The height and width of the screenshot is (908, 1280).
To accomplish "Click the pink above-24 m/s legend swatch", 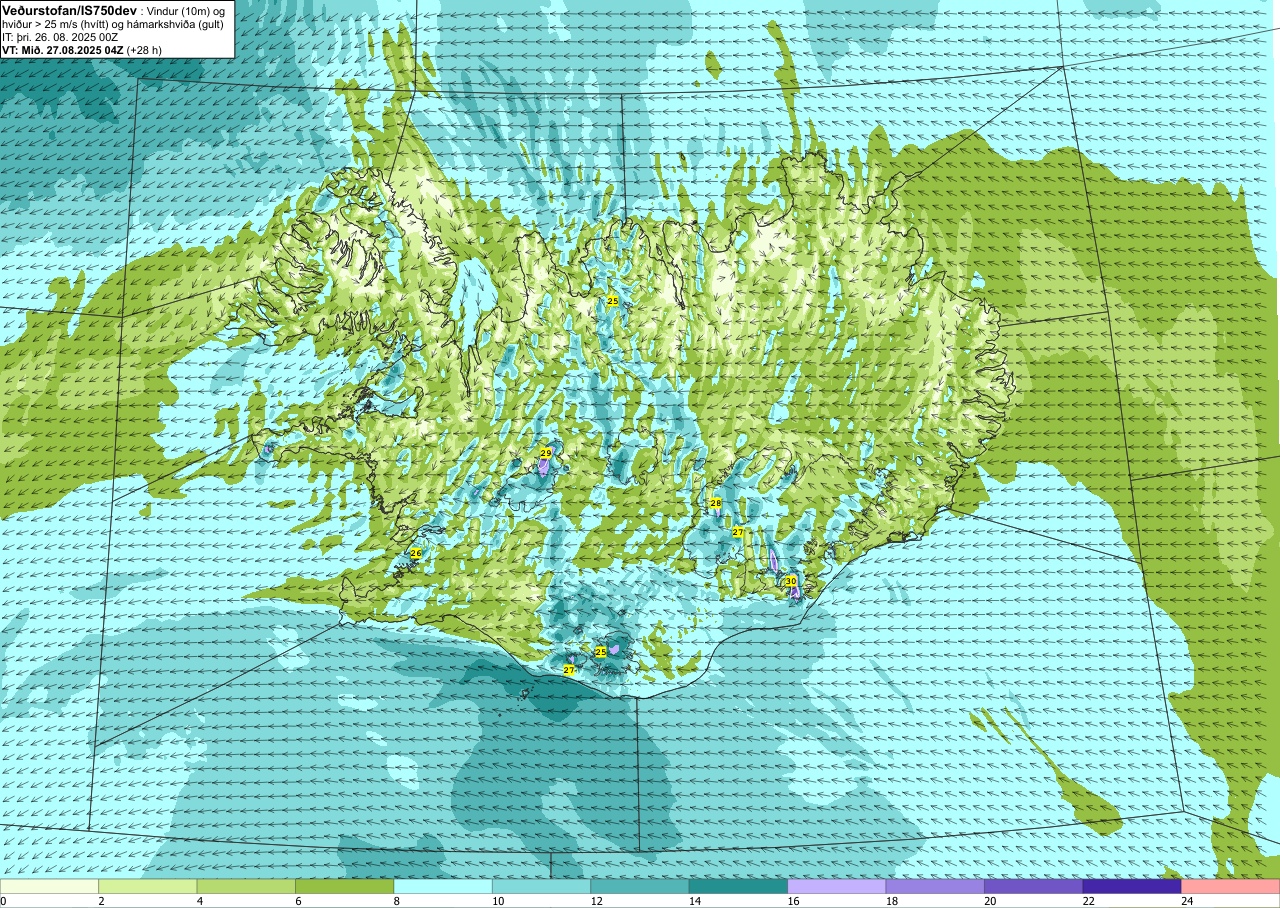I will click(1231, 886).
